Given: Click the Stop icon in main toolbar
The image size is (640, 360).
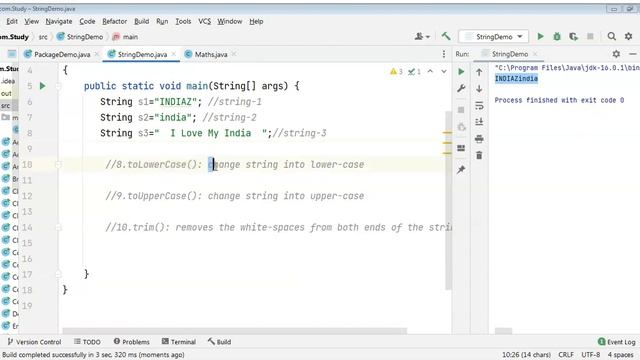Looking at the screenshot, I should pos(590,37).
